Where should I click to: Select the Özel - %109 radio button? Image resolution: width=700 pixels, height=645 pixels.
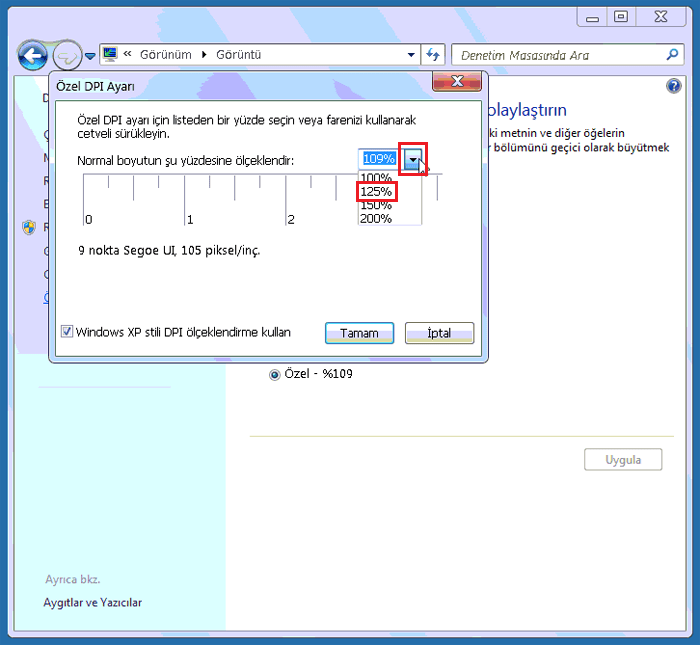[x=275, y=375]
